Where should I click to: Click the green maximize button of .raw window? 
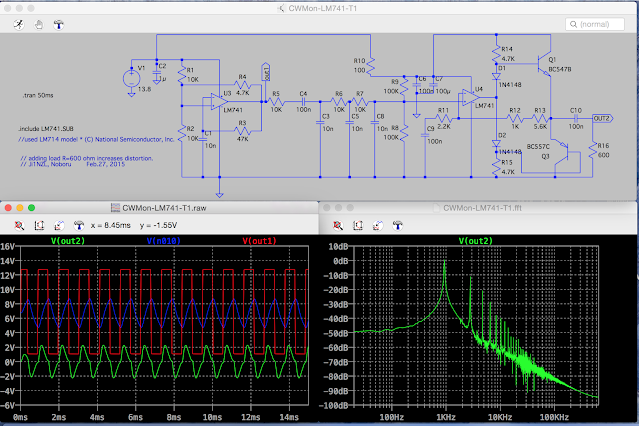pyautogui.click(x=31, y=208)
